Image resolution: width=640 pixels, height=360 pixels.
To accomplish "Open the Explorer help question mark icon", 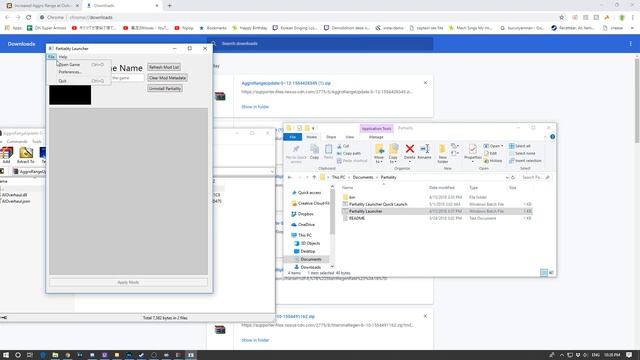I will (x=552, y=137).
